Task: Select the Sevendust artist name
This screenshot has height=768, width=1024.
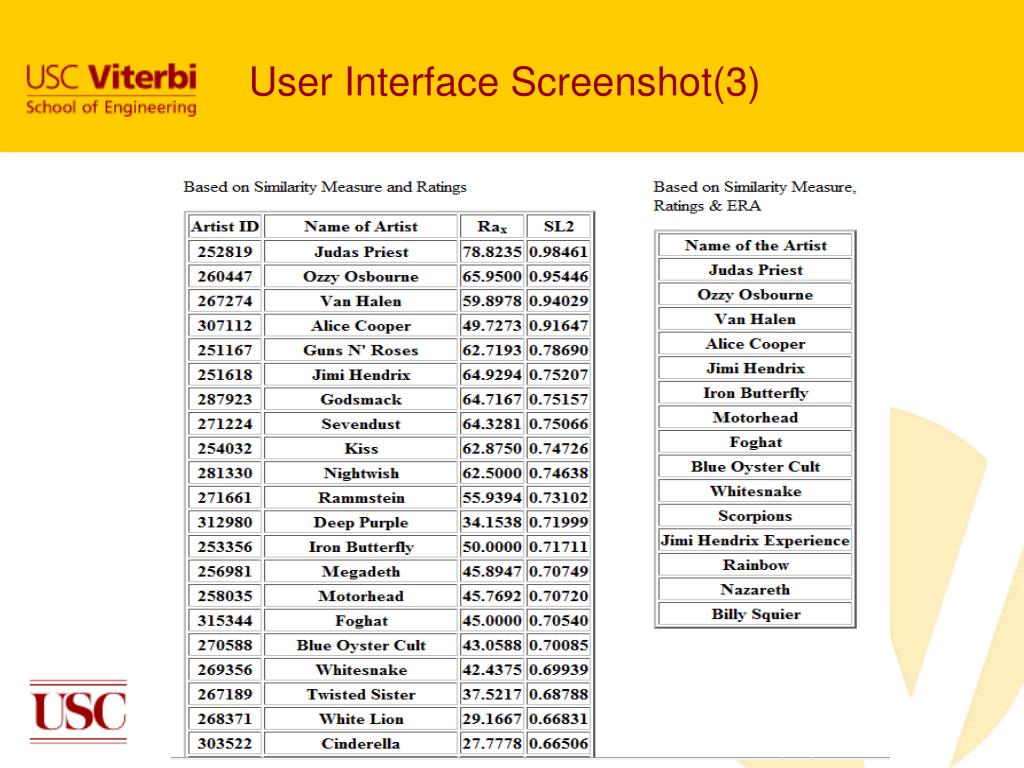Action: click(360, 424)
